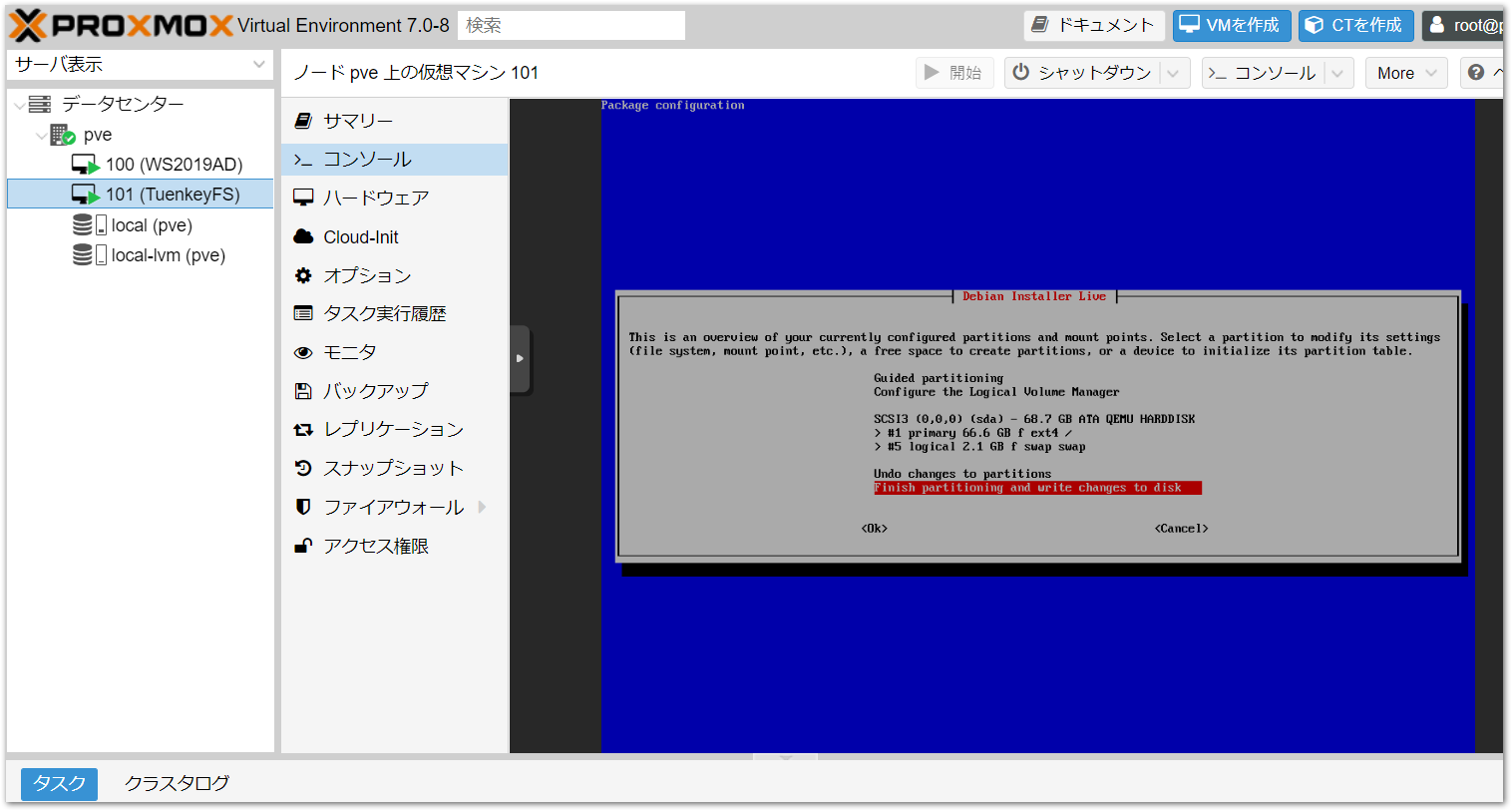This screenshot has width=1512, height=811.
Task: Click the オプション gear icon
Action: 303,275
